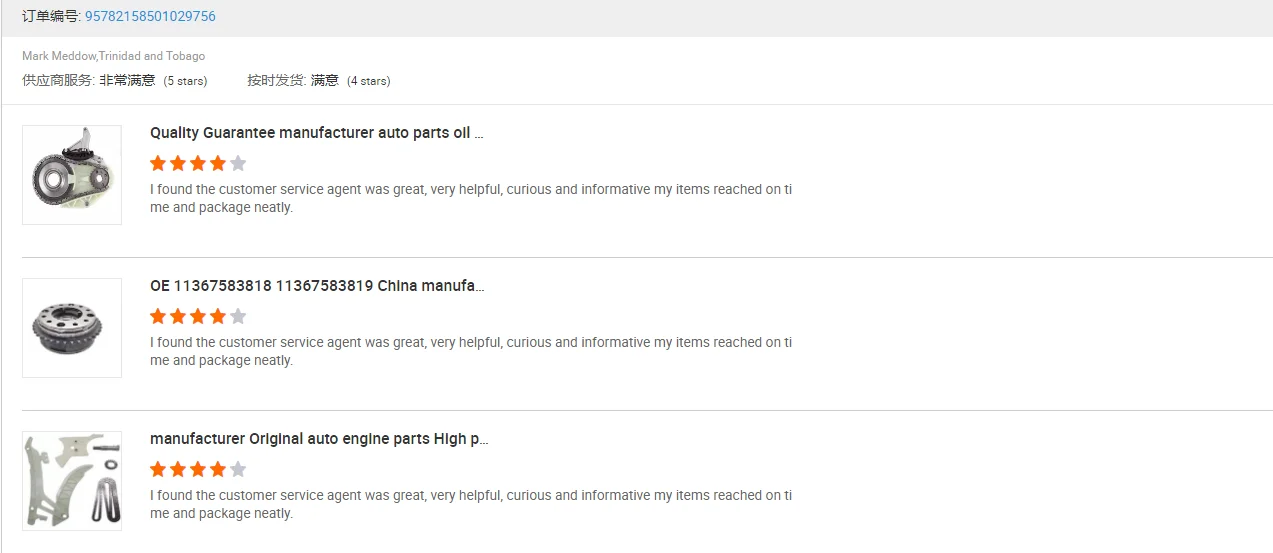Open the Quality Guarantee manufacturer auto parts title

click(316, 133)
